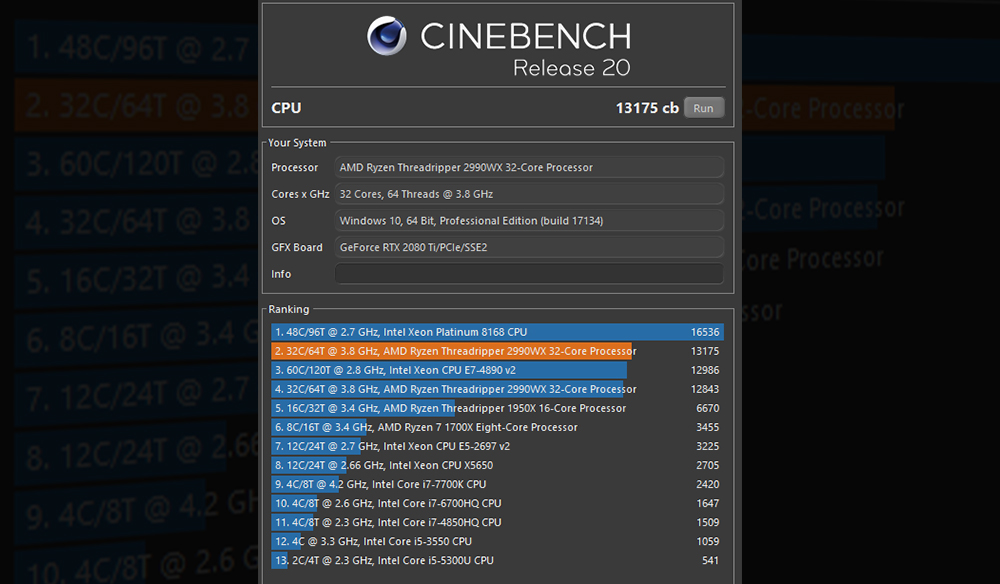Screen dimensions: 1000x584
Task: Select the Intel Core i7-7700K row
Action: [497, 485]
